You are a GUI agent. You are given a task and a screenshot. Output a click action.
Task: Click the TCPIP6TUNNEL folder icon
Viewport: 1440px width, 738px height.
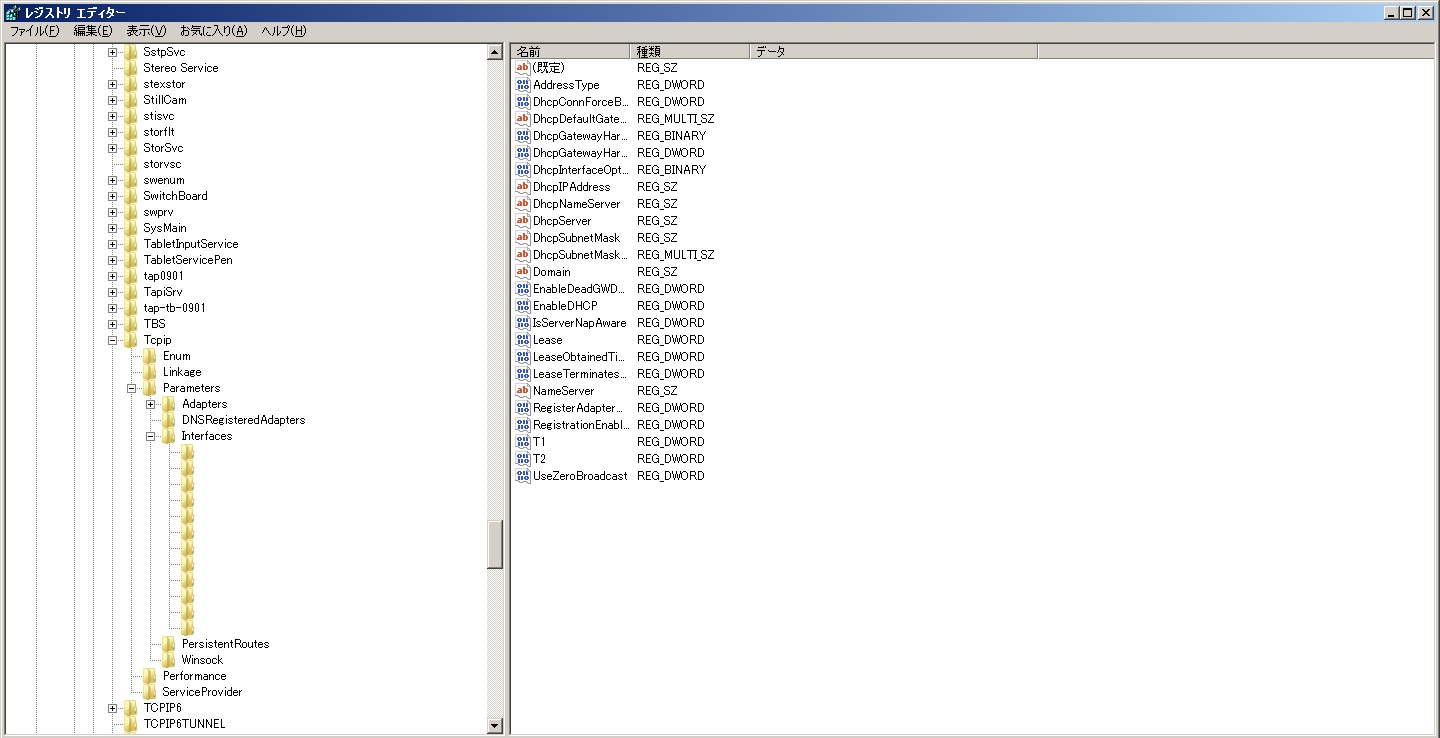click(130, 724)
